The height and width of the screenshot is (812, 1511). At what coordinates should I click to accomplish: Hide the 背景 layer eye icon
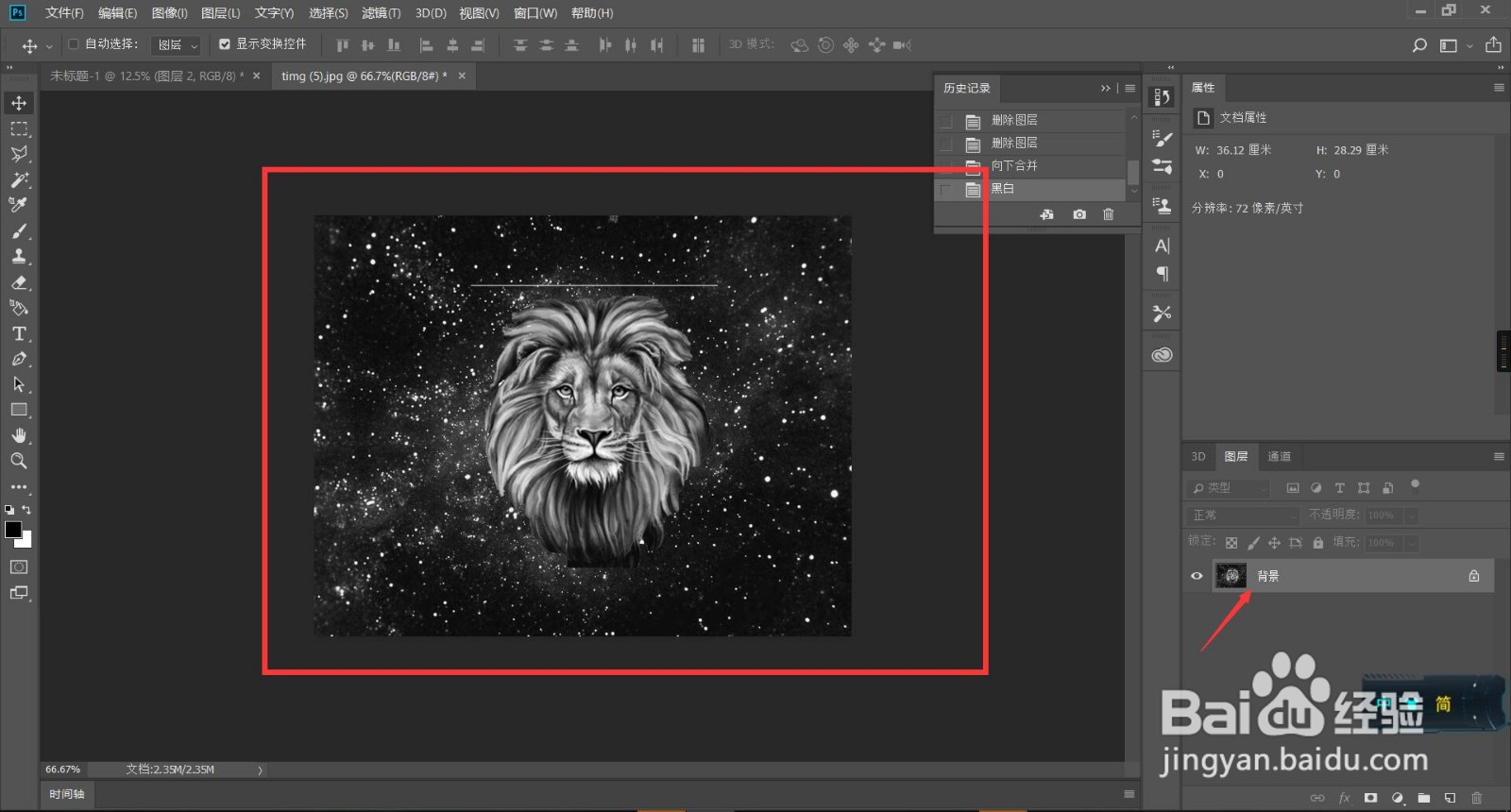(1197, 576)
